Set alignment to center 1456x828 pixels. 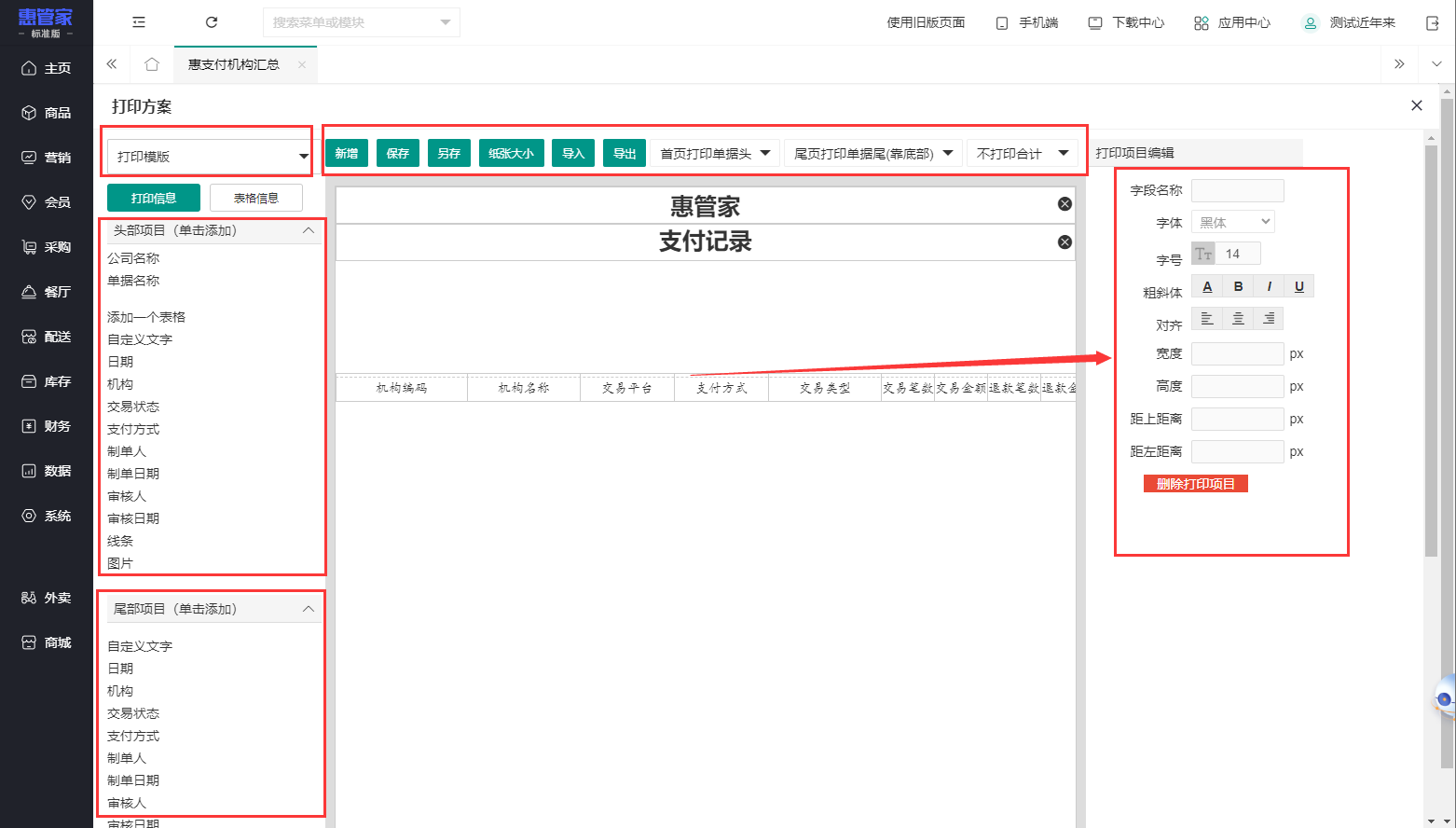point(1238,319)
